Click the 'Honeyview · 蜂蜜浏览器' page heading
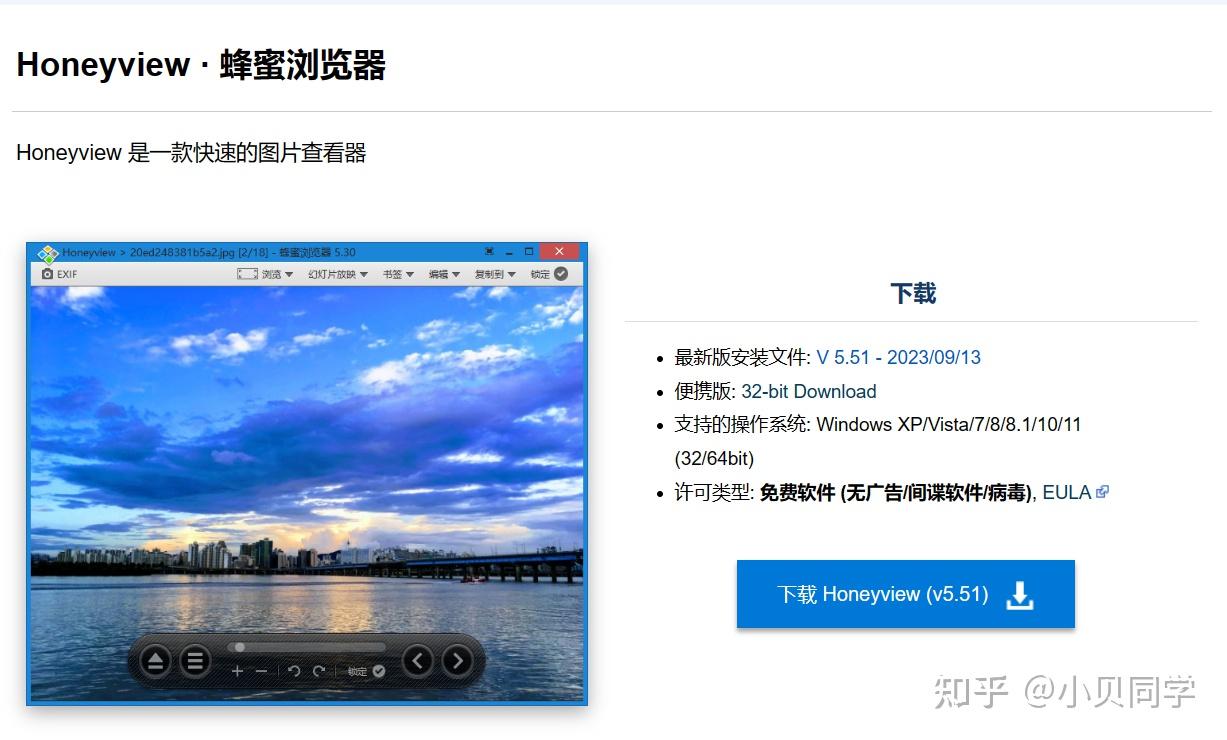 tap(201, 65)
